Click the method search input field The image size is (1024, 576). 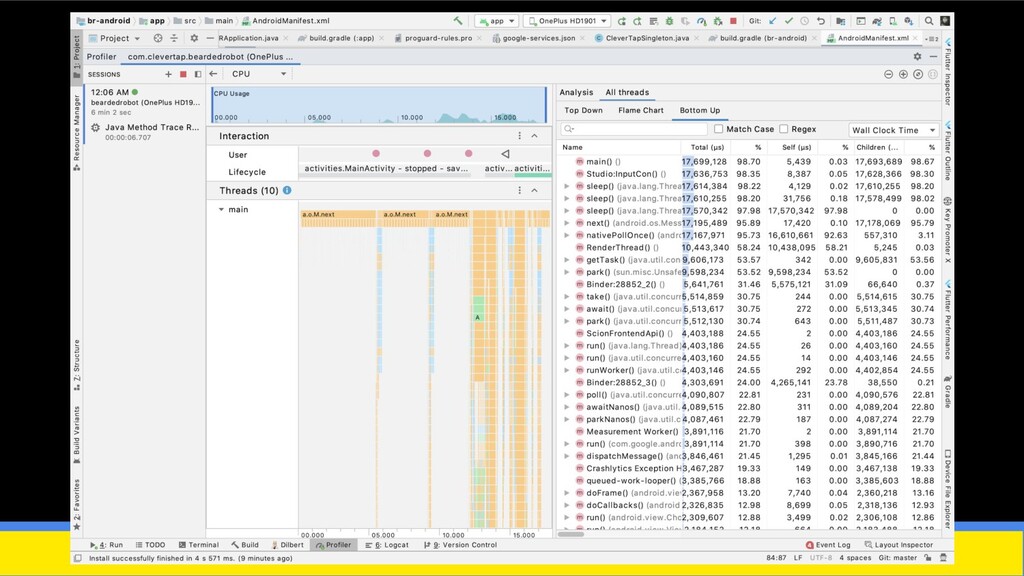635,129
